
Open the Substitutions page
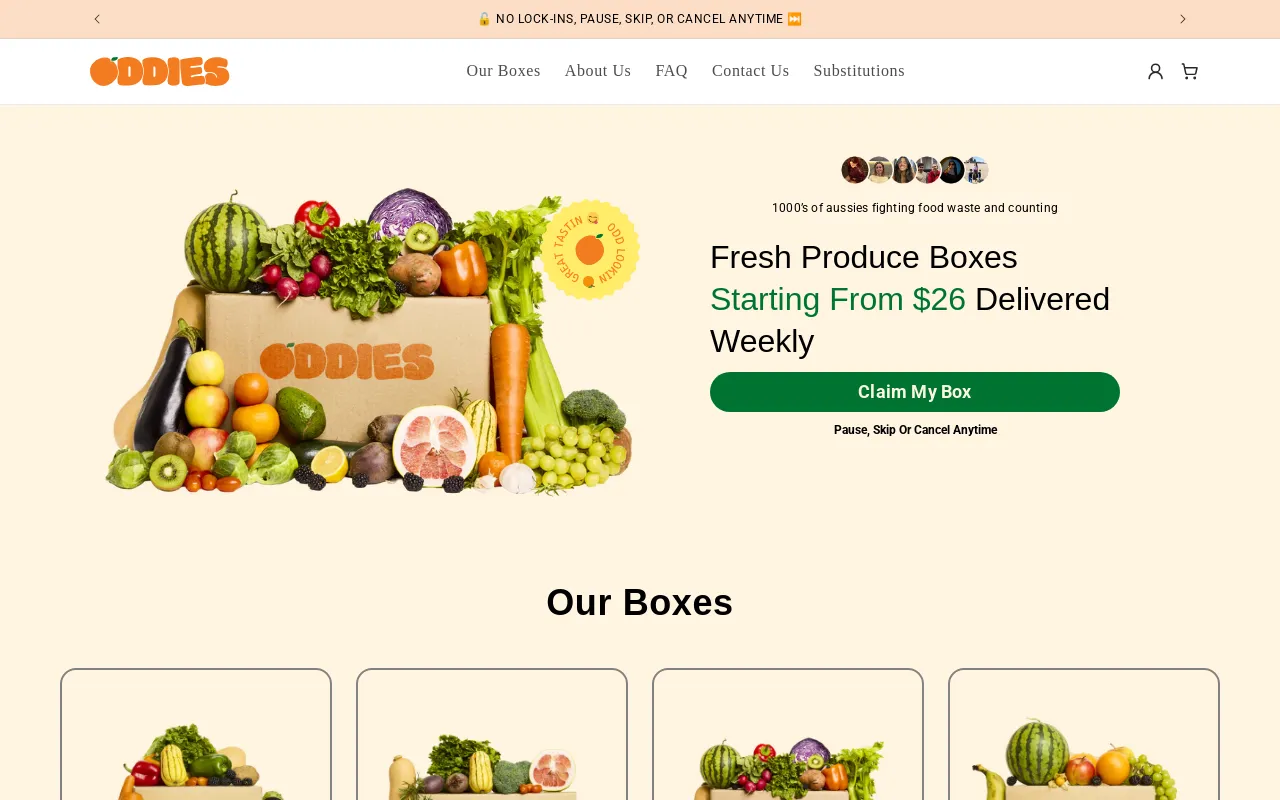859,71
